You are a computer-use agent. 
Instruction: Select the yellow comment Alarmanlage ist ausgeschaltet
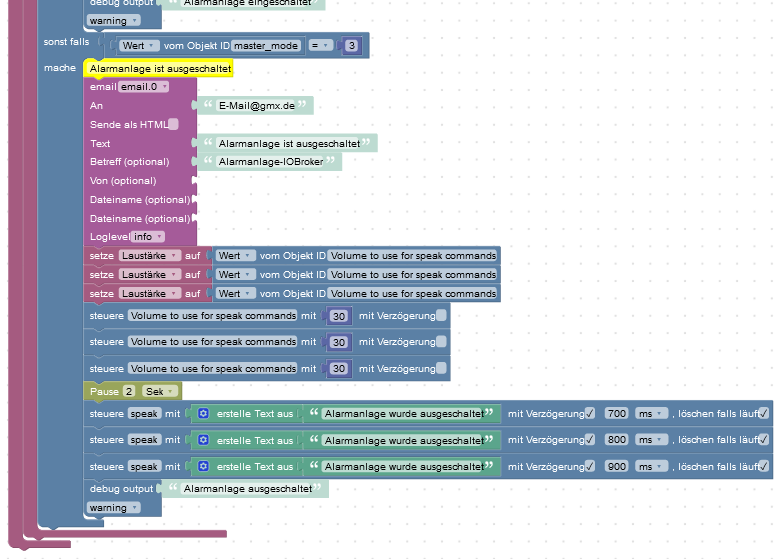pyautogui.click(x=159, y=69)
